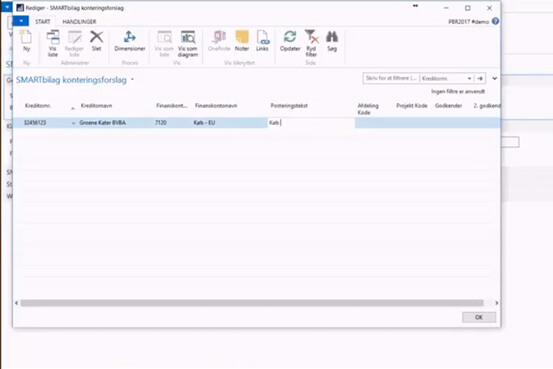Click the scroll-right arrow of the horizontal scrollbar
This screenshot has height=369, width=553.
497,303
